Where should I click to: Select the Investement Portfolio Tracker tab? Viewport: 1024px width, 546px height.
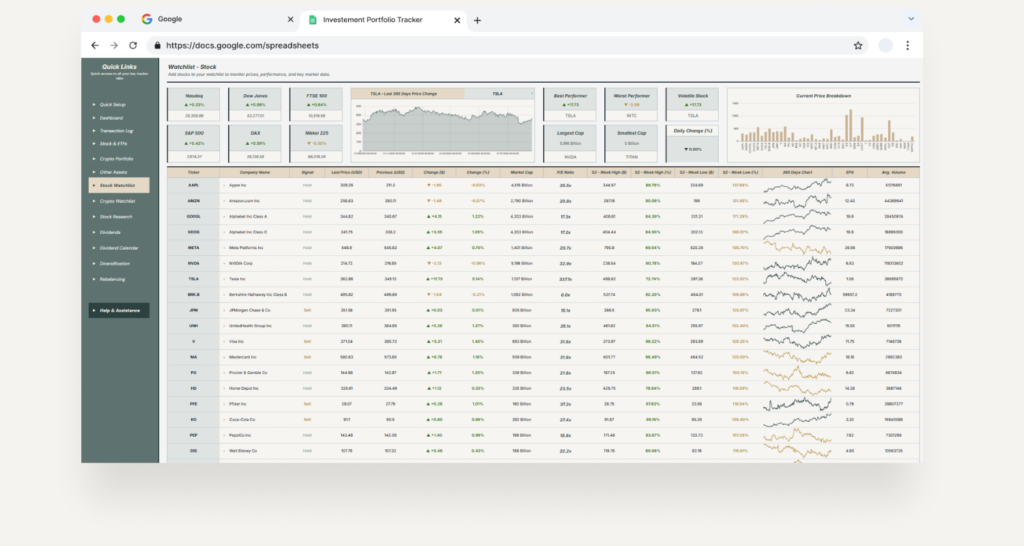coord(385,20)
